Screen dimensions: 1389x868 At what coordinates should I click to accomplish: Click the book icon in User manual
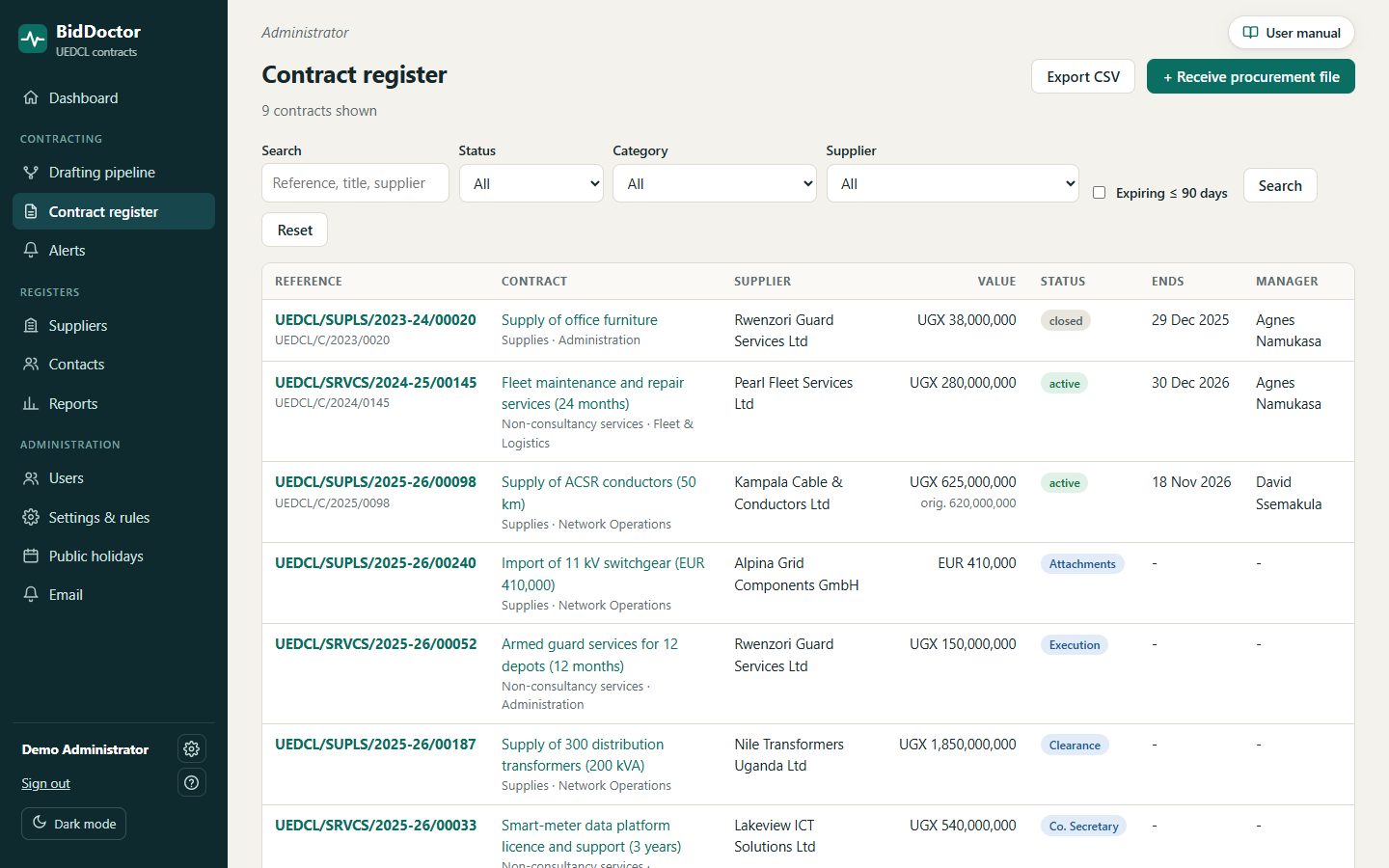pyautogui.click(x=1250, y=32)
